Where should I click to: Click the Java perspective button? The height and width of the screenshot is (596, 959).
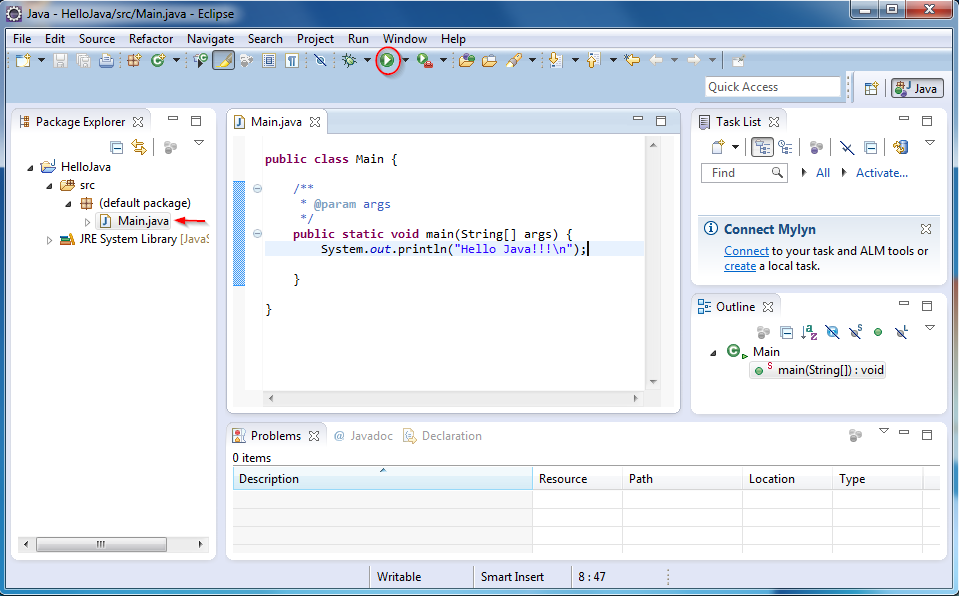point(917,88)
